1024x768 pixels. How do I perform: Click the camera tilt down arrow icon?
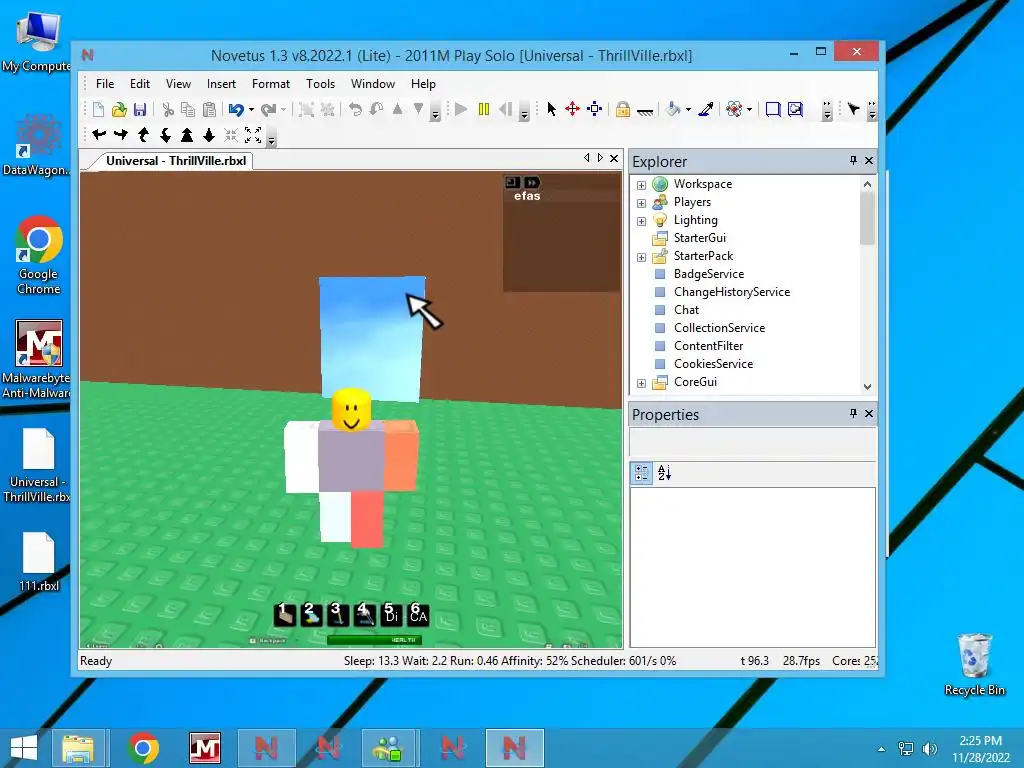(165, 135)
